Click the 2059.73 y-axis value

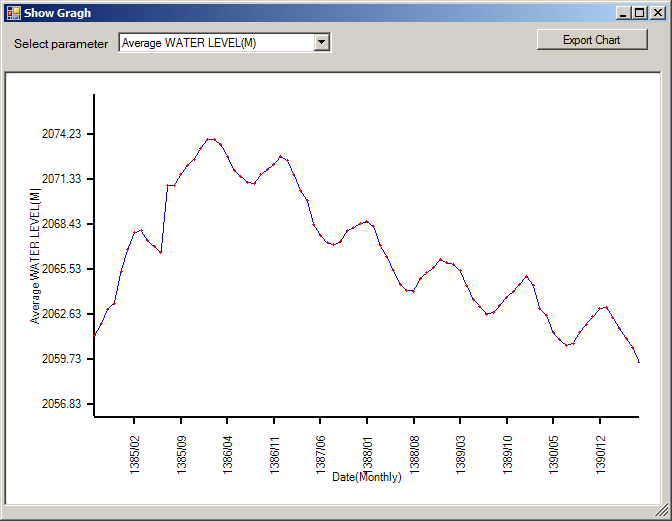pyautogui.click(x=61, y=359)
